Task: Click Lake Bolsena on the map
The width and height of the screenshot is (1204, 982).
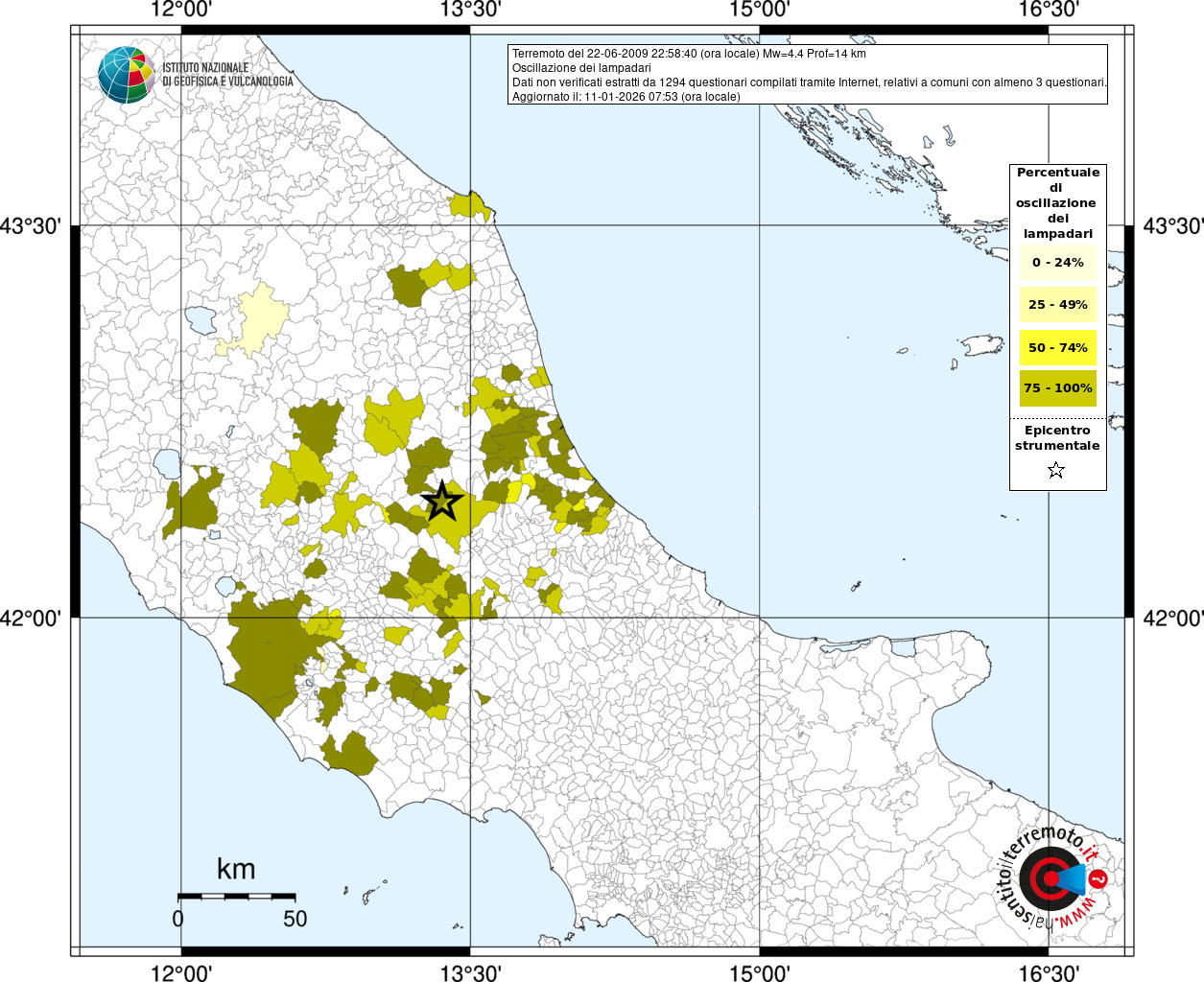Action: (x=167, y=464)
